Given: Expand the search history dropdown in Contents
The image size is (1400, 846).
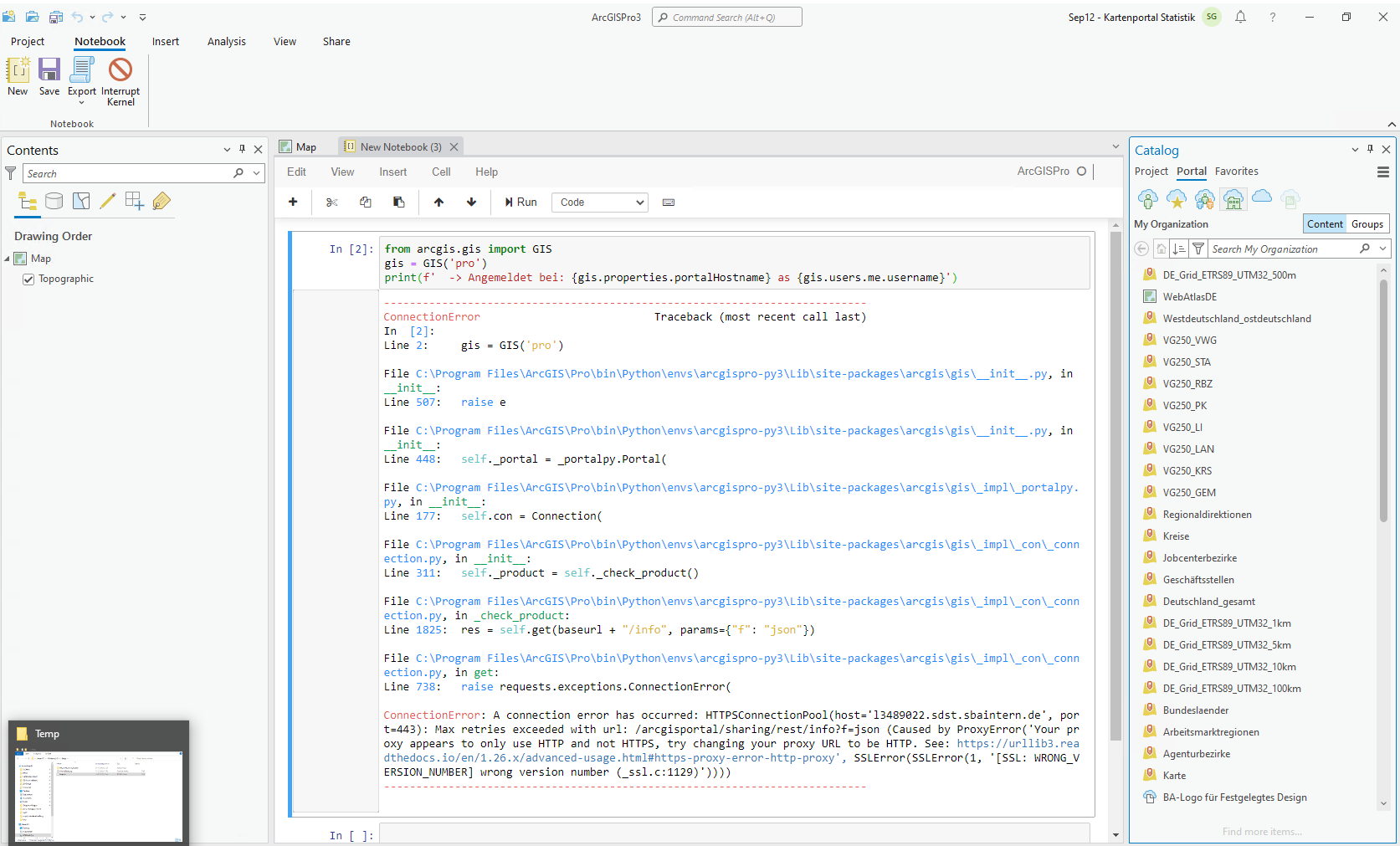Looking at the screenshot, I should click(255, 173).
